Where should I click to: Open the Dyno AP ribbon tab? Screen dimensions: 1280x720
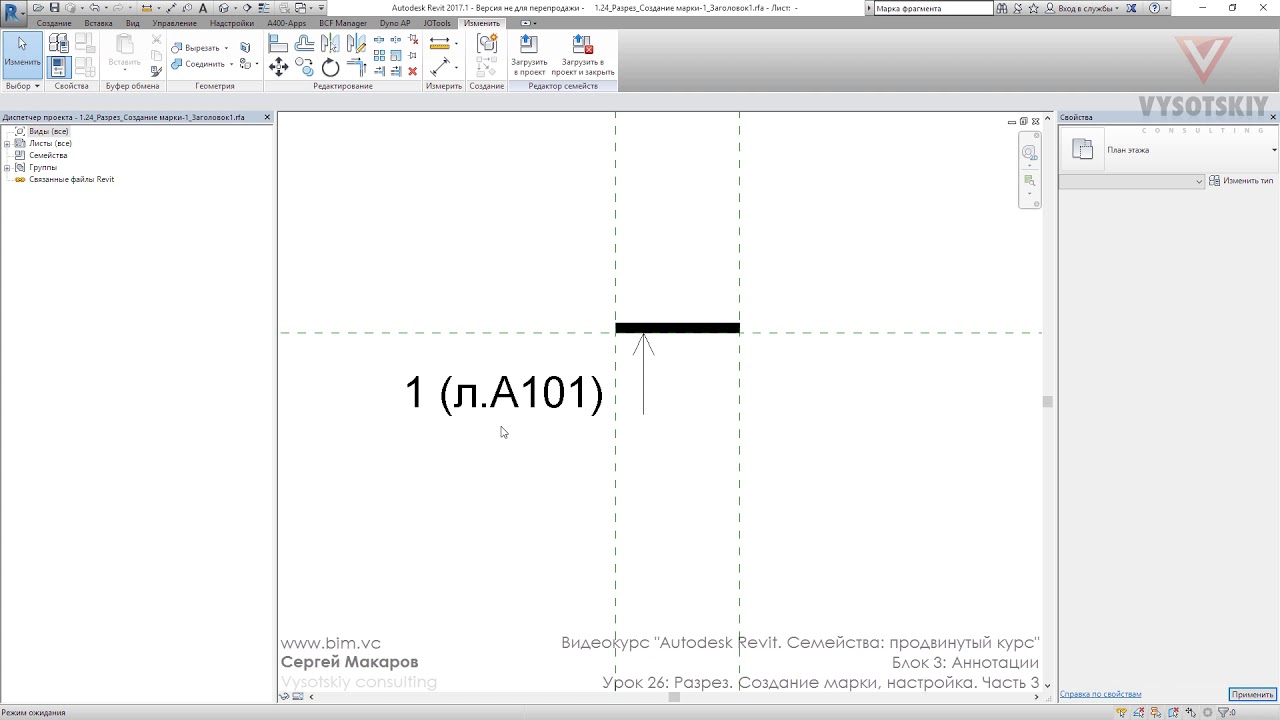395,23
